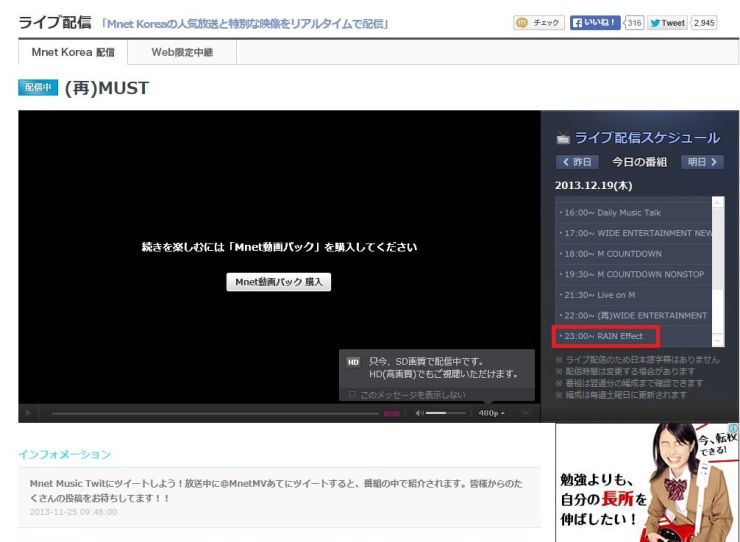Select the Mnet Korea 配信 tab
Image resolution: width=740 pixels, height=542 pixels.
[73, 52]
